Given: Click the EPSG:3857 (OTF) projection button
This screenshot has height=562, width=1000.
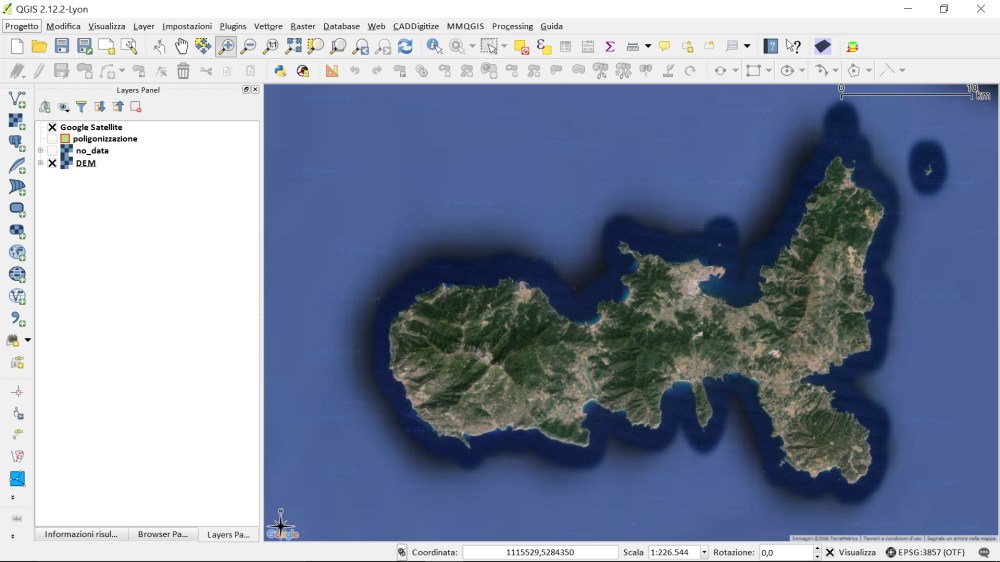Looking at the screenshot, I should point(925,552).
